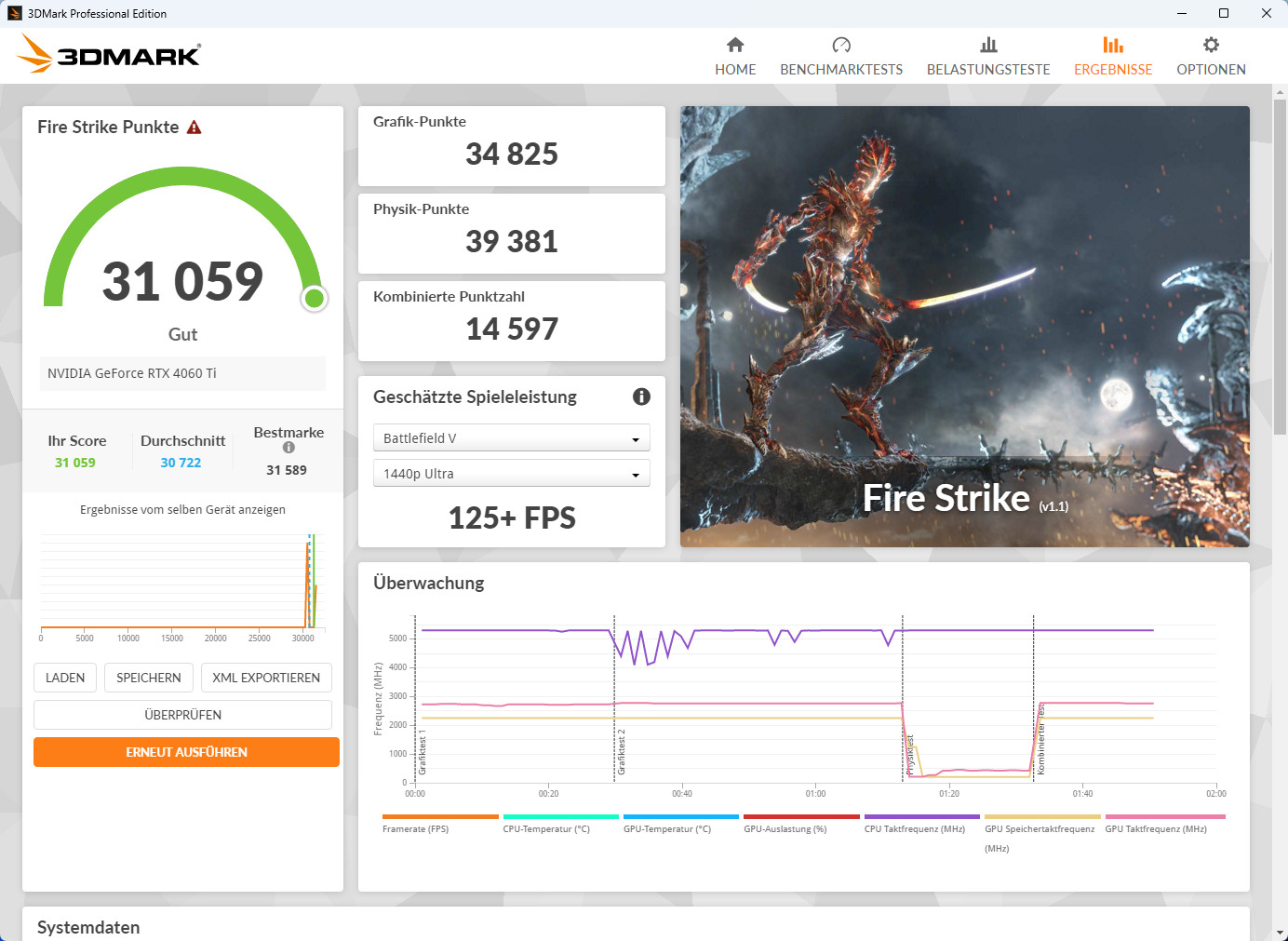The height and width of the screenshot is (941, 1288).
Task: Click the GPU-Temperatur color swatch
Action: click(680, 816)
